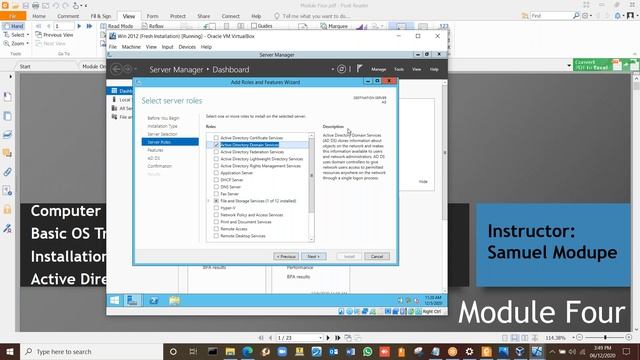This screenshot has height=360, width=640.
Task: Check Active Directory Lightweight Directory Services
Action: tap(216, 159)
